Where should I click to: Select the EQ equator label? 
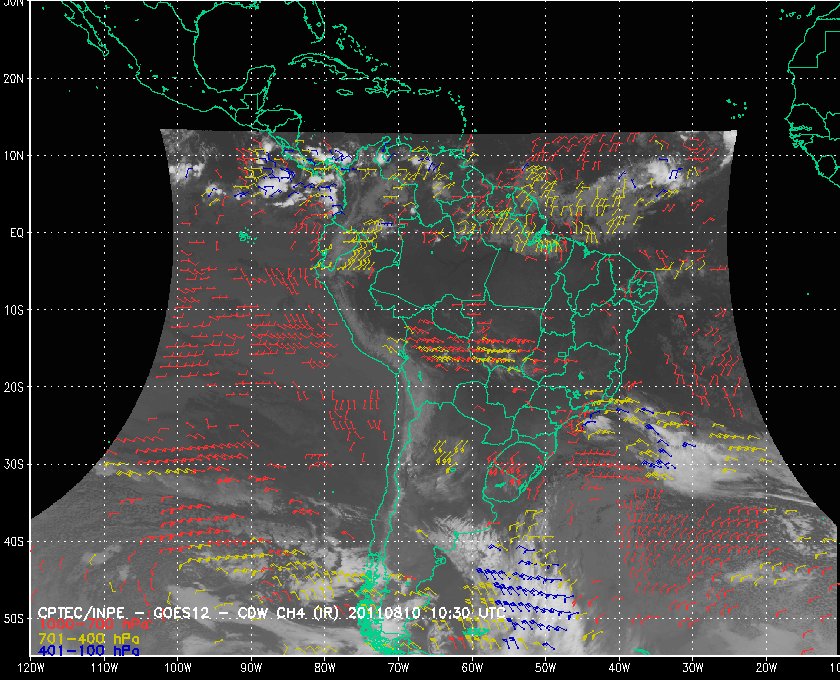(x=17, y=233)
